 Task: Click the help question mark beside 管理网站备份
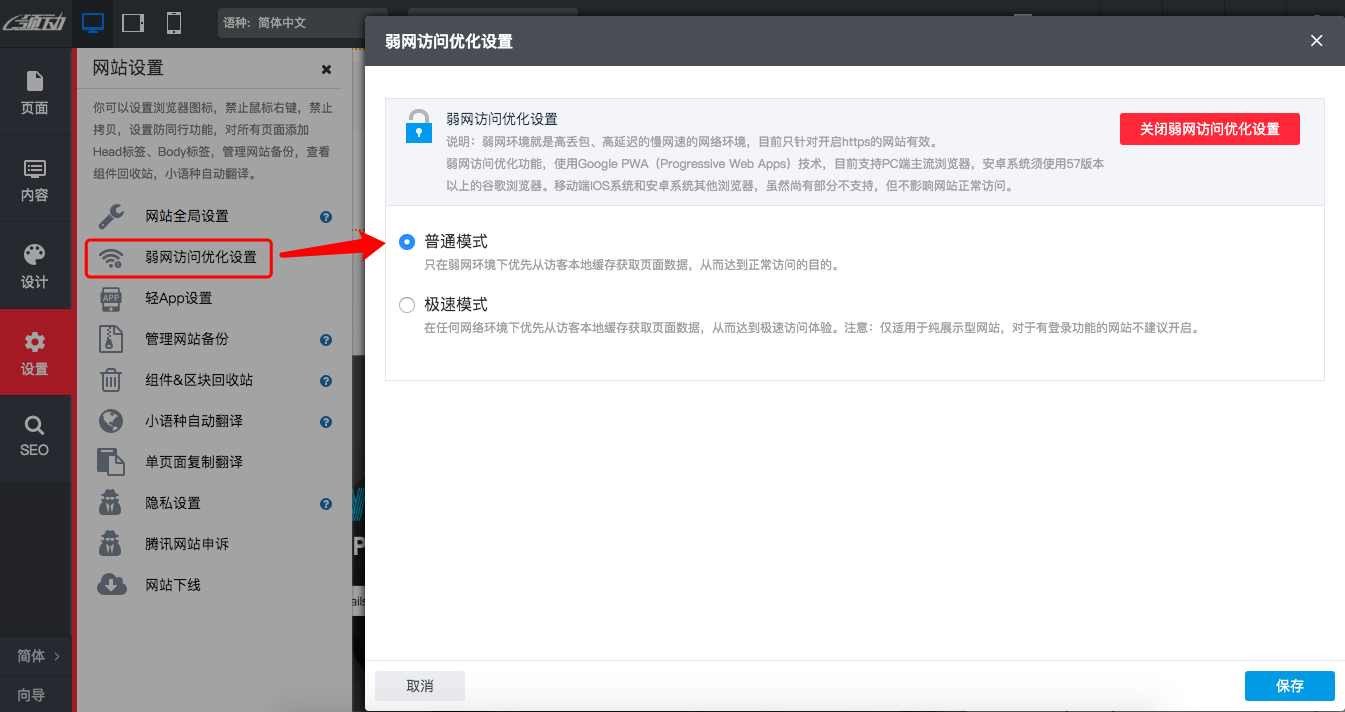pyautogui.click(x=326, y=339)
